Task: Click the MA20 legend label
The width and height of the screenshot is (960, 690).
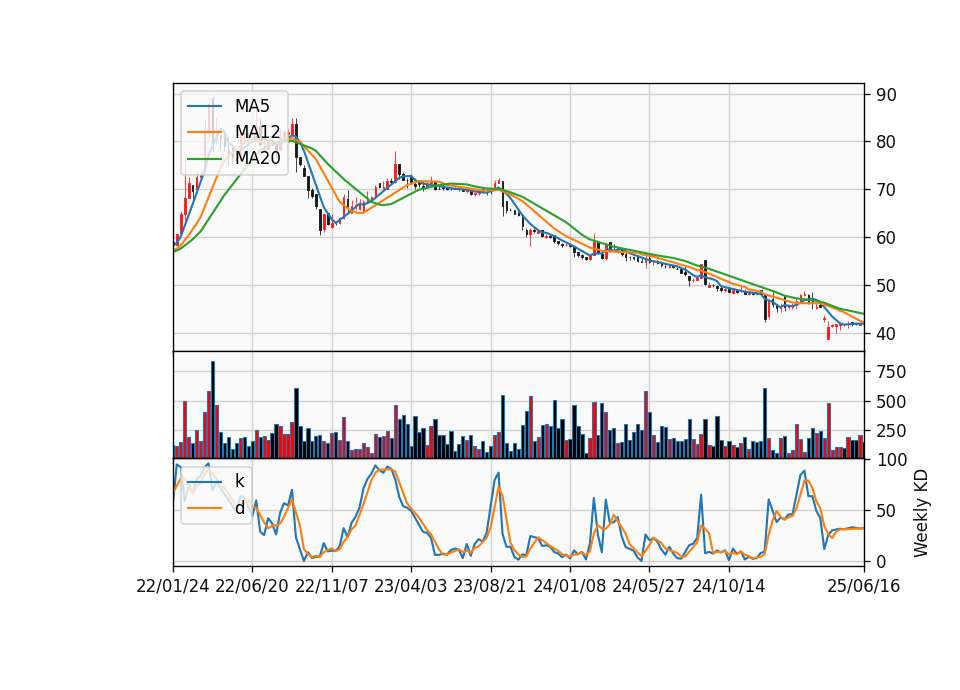Action: point(257,158)
